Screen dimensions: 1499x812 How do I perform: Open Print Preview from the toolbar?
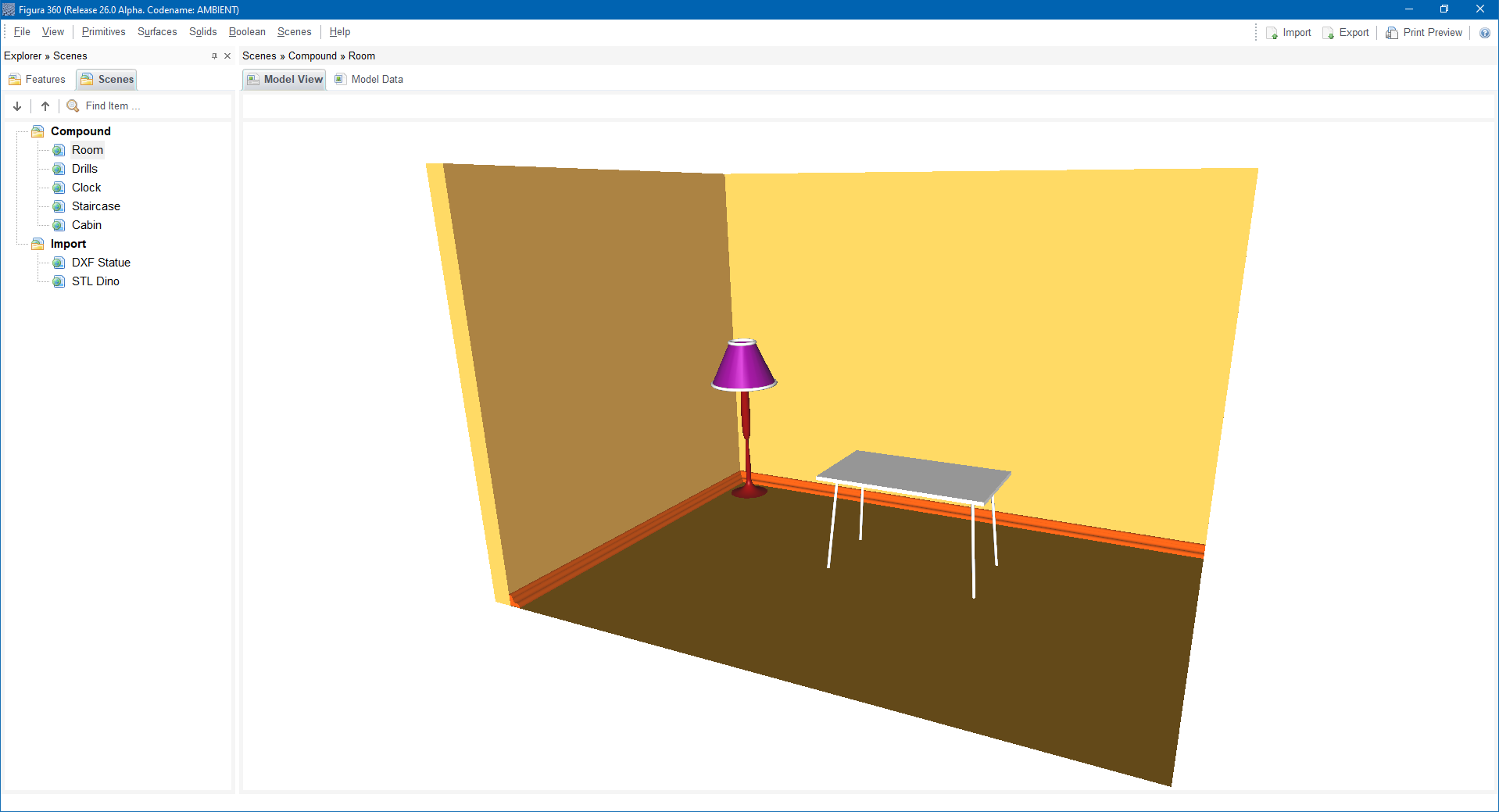click(1392, 33)
